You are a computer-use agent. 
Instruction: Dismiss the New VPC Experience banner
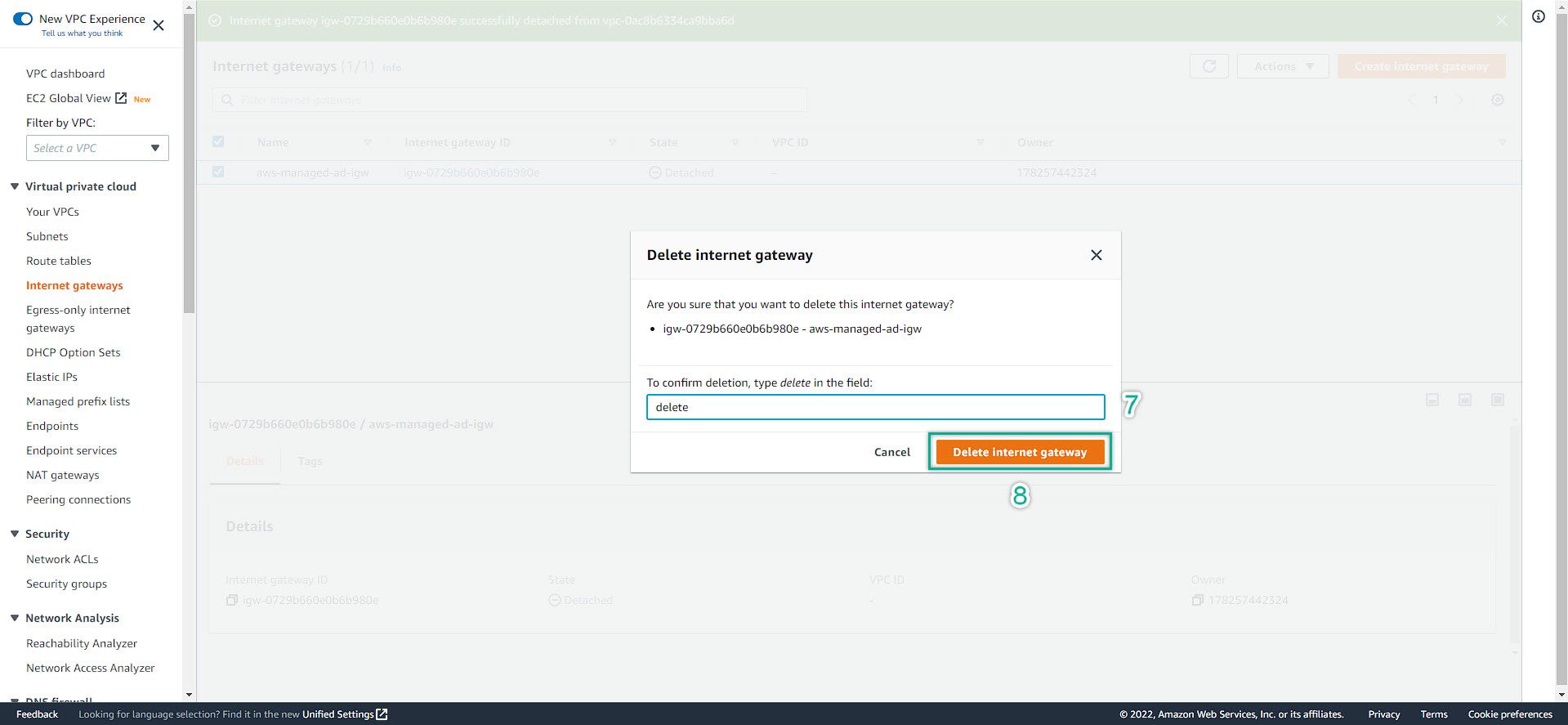pyautogui.click(x=159, y=25)
